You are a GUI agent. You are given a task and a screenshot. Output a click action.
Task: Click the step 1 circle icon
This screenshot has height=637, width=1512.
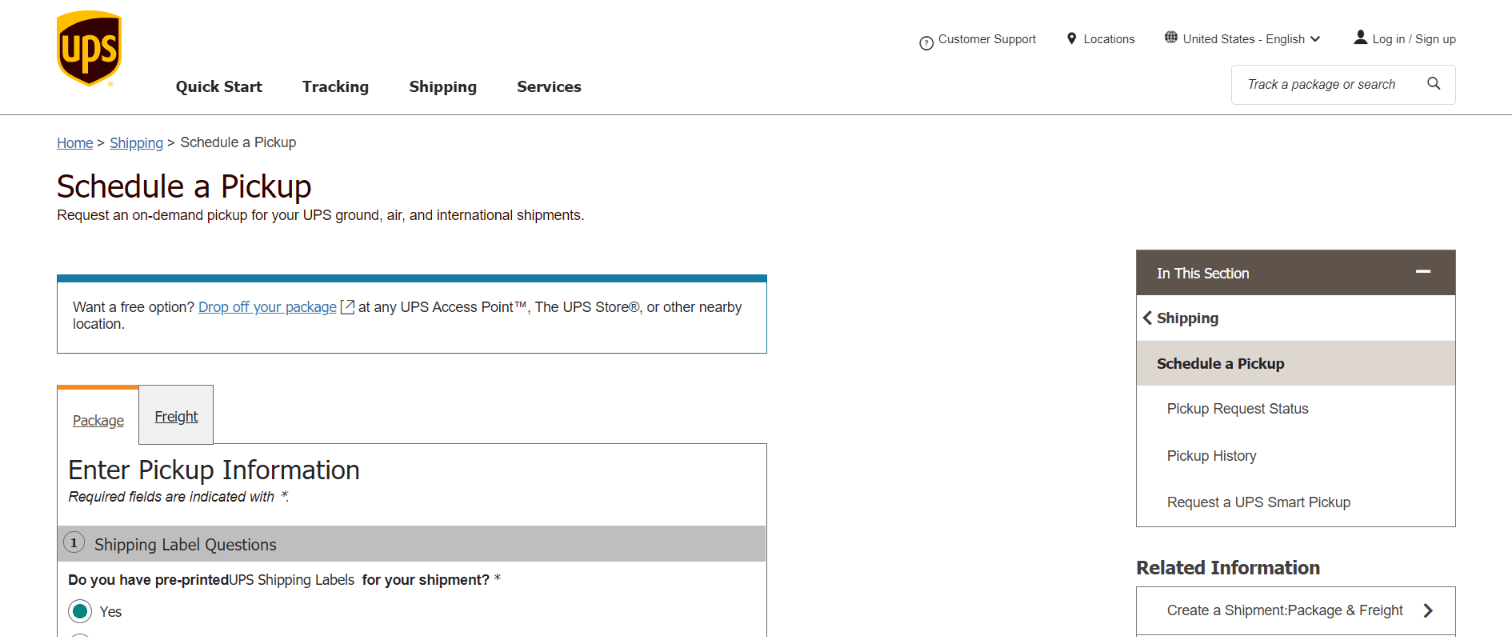[x=74, y=542]
